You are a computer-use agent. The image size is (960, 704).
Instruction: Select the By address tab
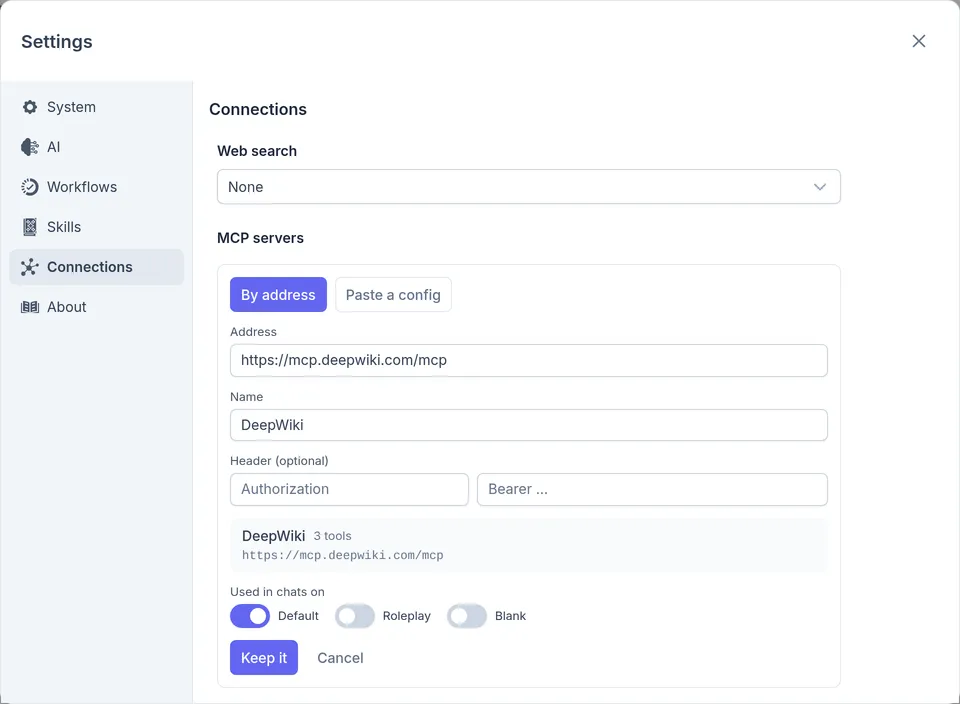coord(278,295)
